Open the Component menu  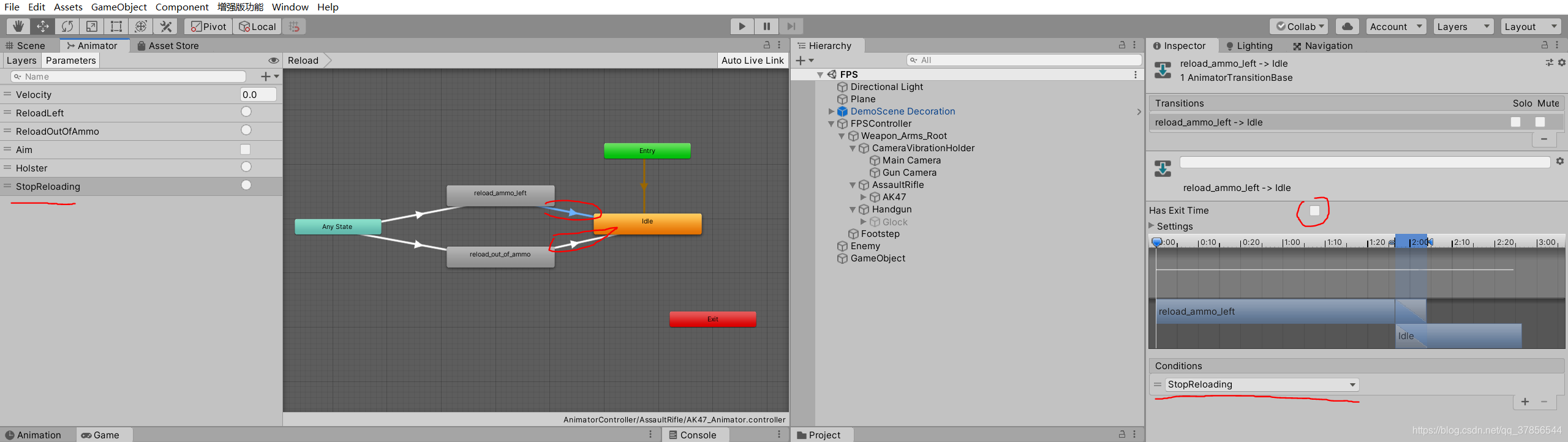pyautogui.click(x=182, y=7)
